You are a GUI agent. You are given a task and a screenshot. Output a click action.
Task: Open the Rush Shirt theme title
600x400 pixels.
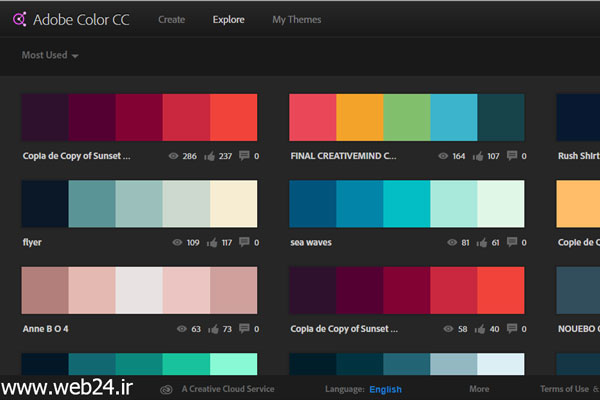[579, 156]
